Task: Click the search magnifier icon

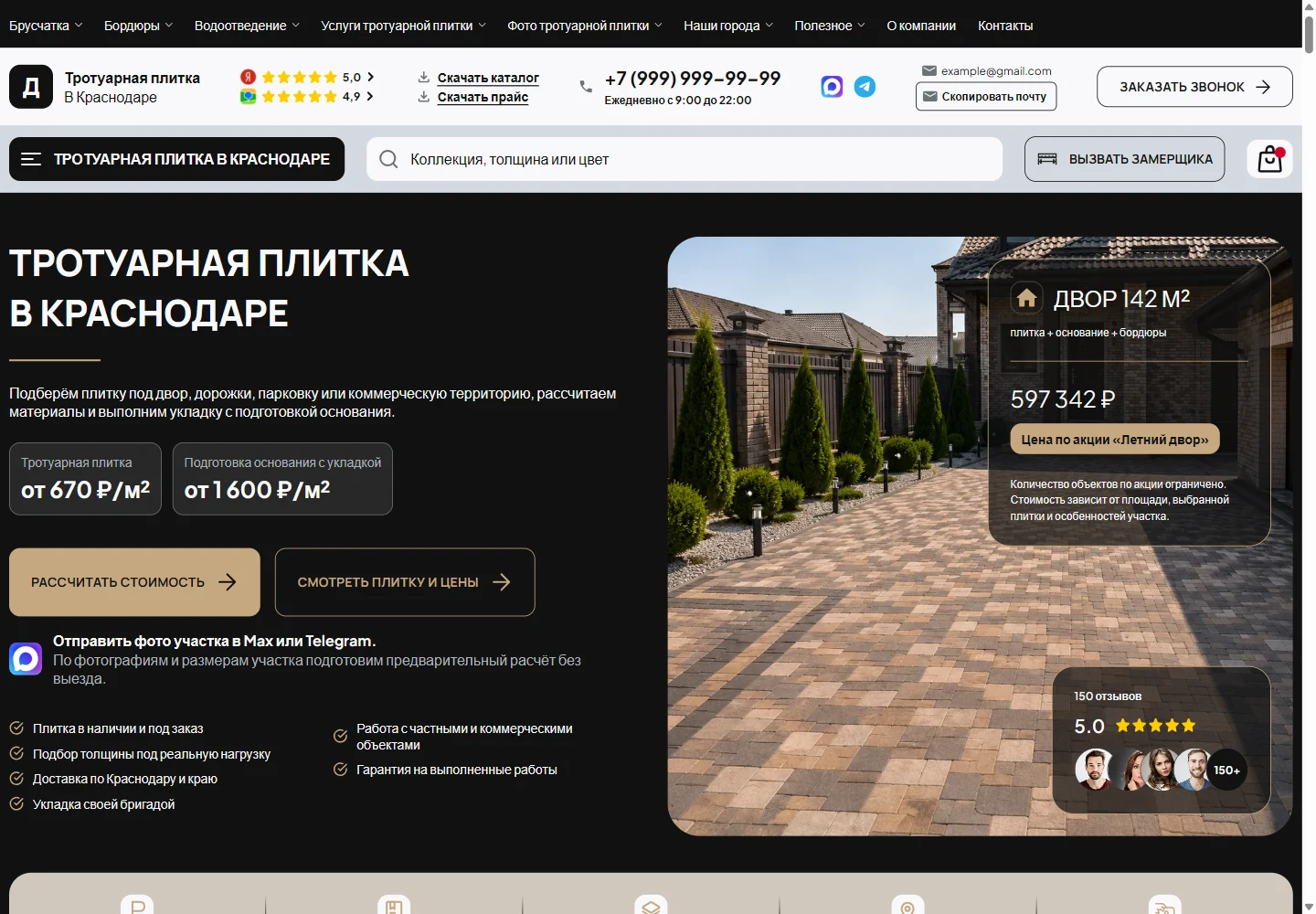Action: [x=388, y=159]
